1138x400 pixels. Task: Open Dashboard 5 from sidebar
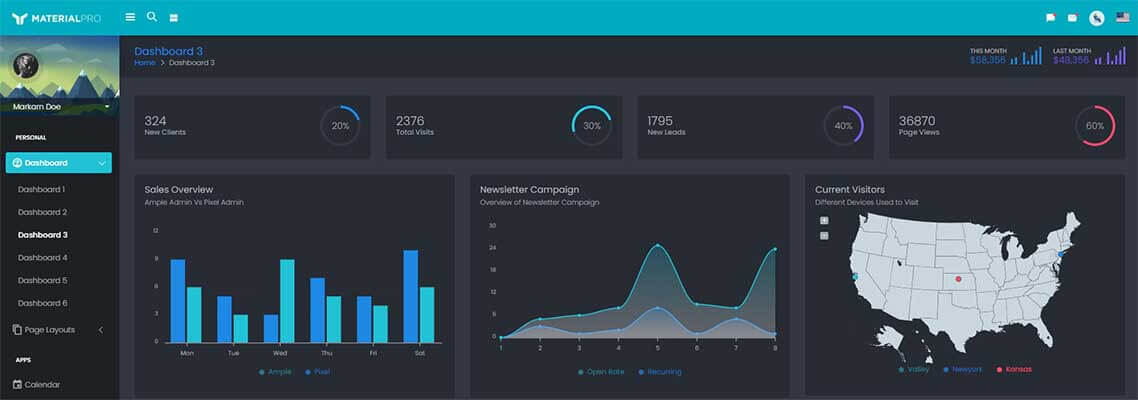[42, 281]
